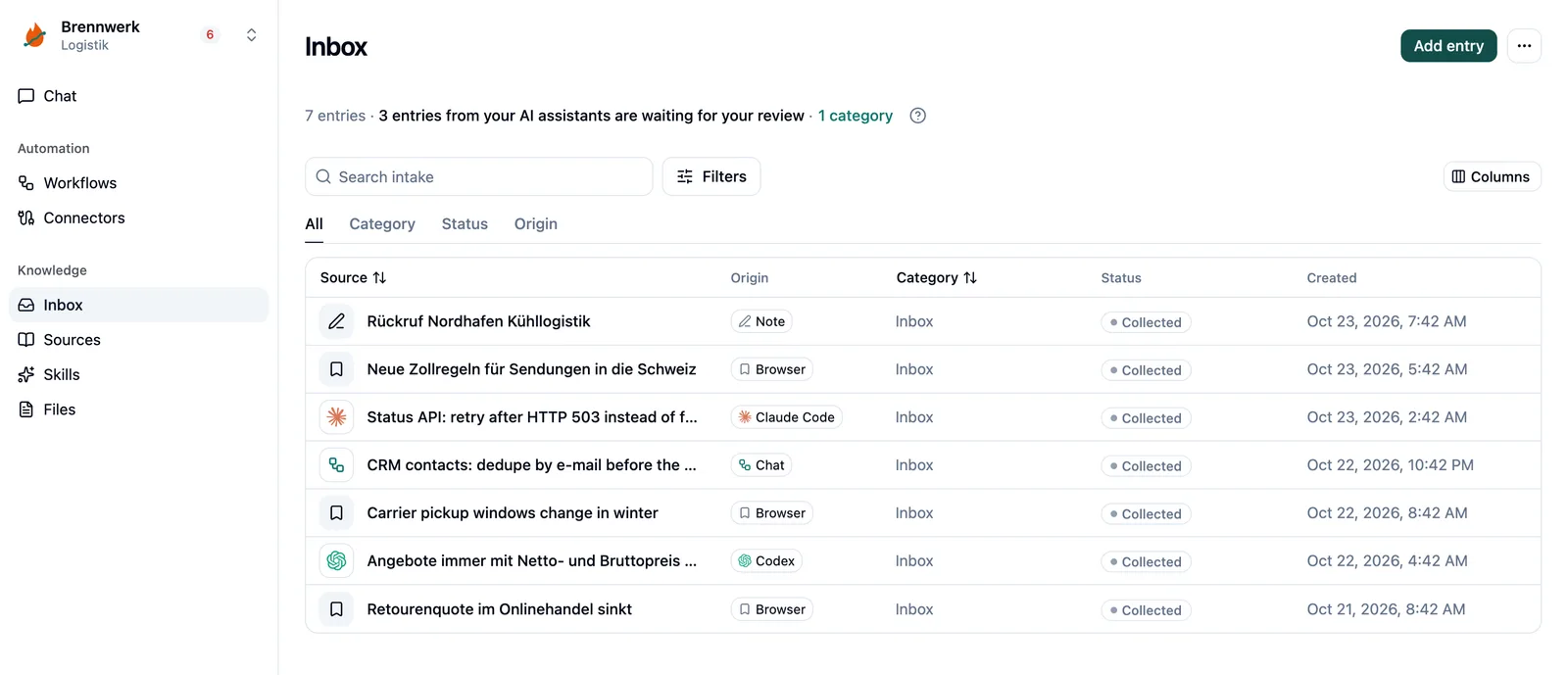This screenshot has height=675, width=1568.
Task: Open entry Neue Zollregeln für Sendungen
Action: (531, 369)
